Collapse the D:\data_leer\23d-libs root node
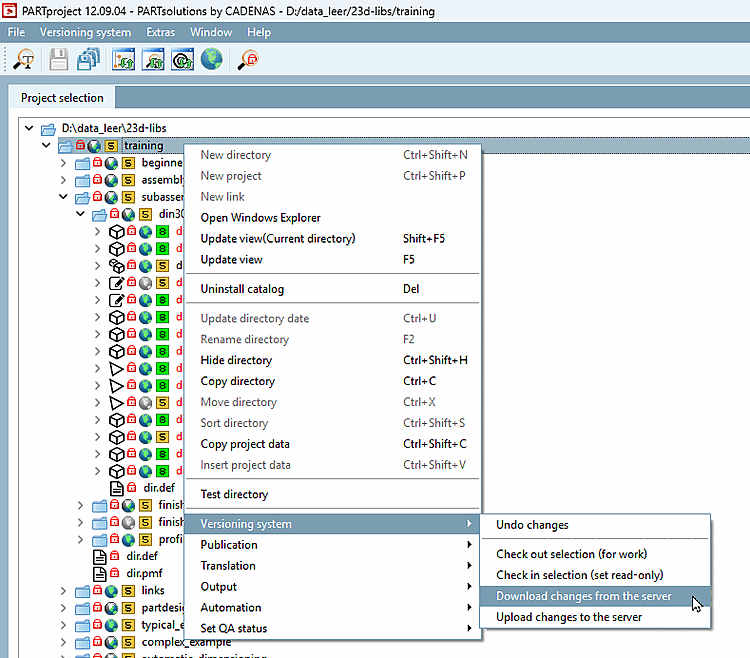This screenshot has width=750, height=658. click(28, 129)
